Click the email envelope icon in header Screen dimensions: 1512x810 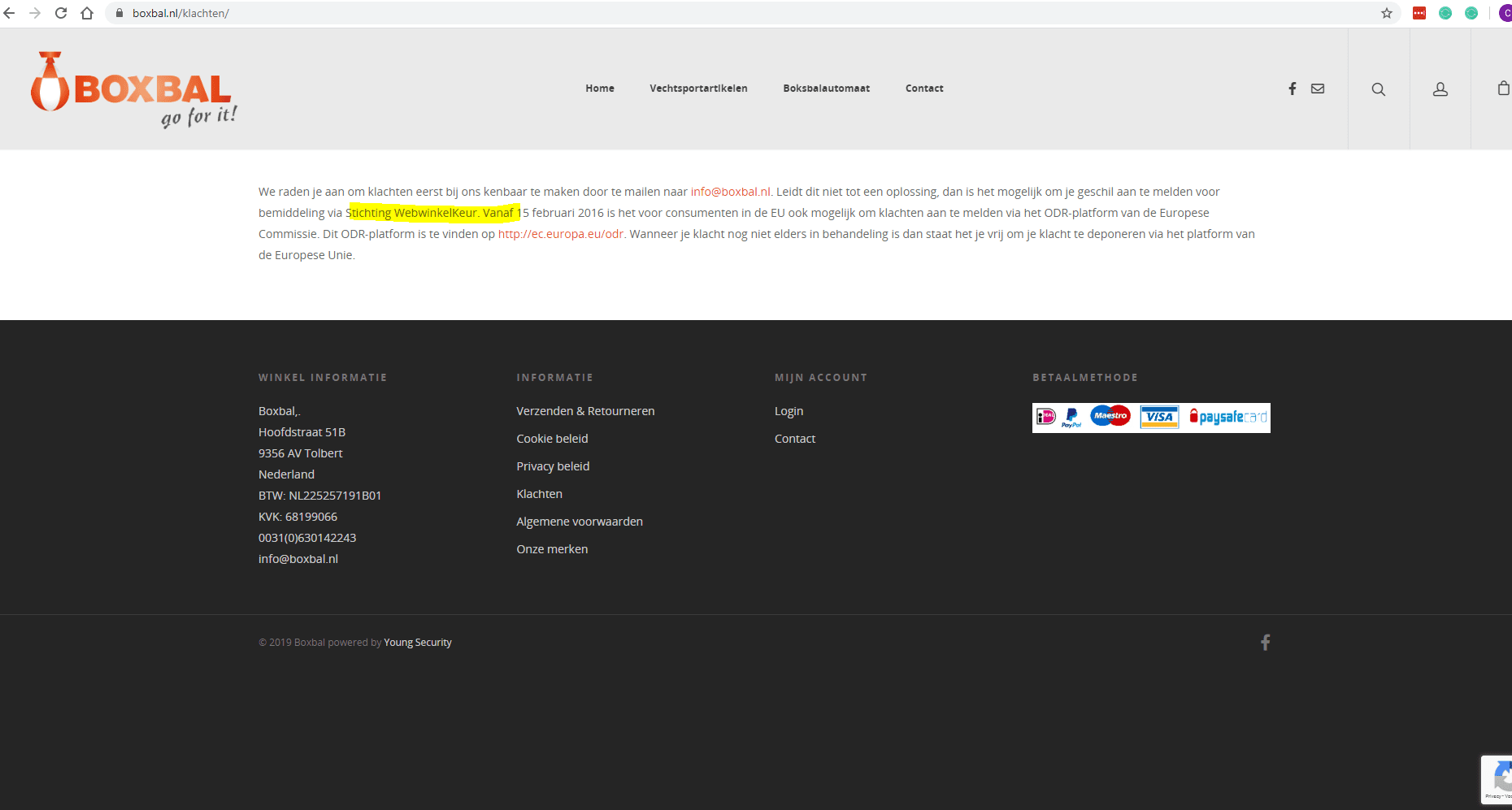click(1318, 89)
